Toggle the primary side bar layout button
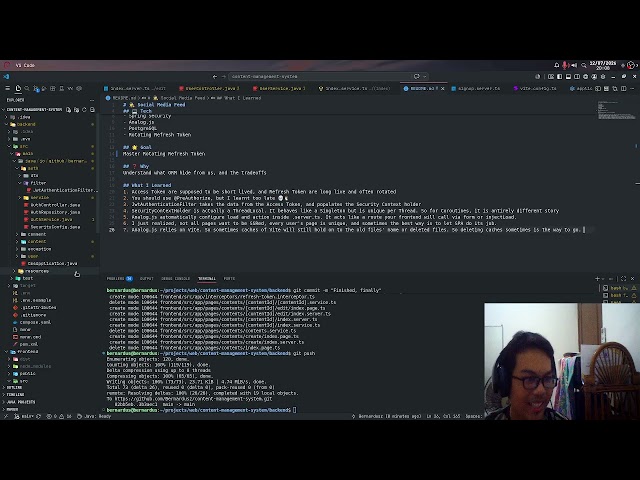640x480 pixels. click(560, 77)
